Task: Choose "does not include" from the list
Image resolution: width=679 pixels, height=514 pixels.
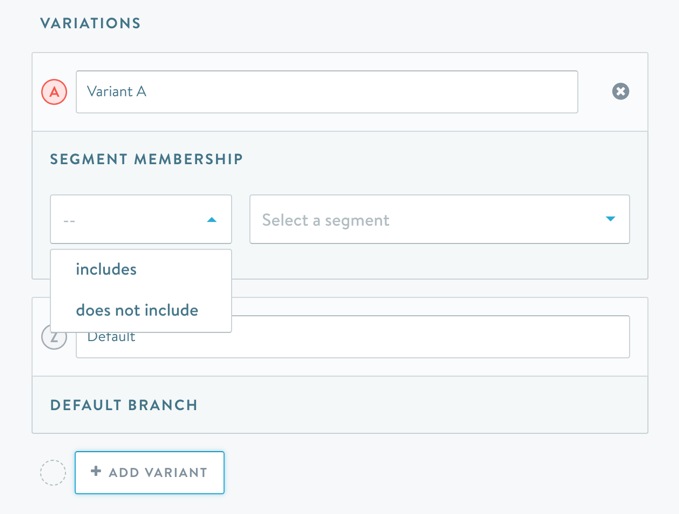Action: click(137, 310)
